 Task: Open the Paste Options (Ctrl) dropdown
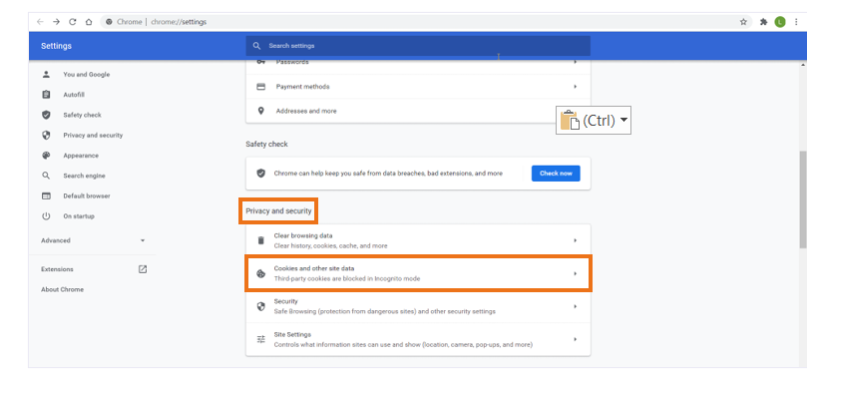594,120
